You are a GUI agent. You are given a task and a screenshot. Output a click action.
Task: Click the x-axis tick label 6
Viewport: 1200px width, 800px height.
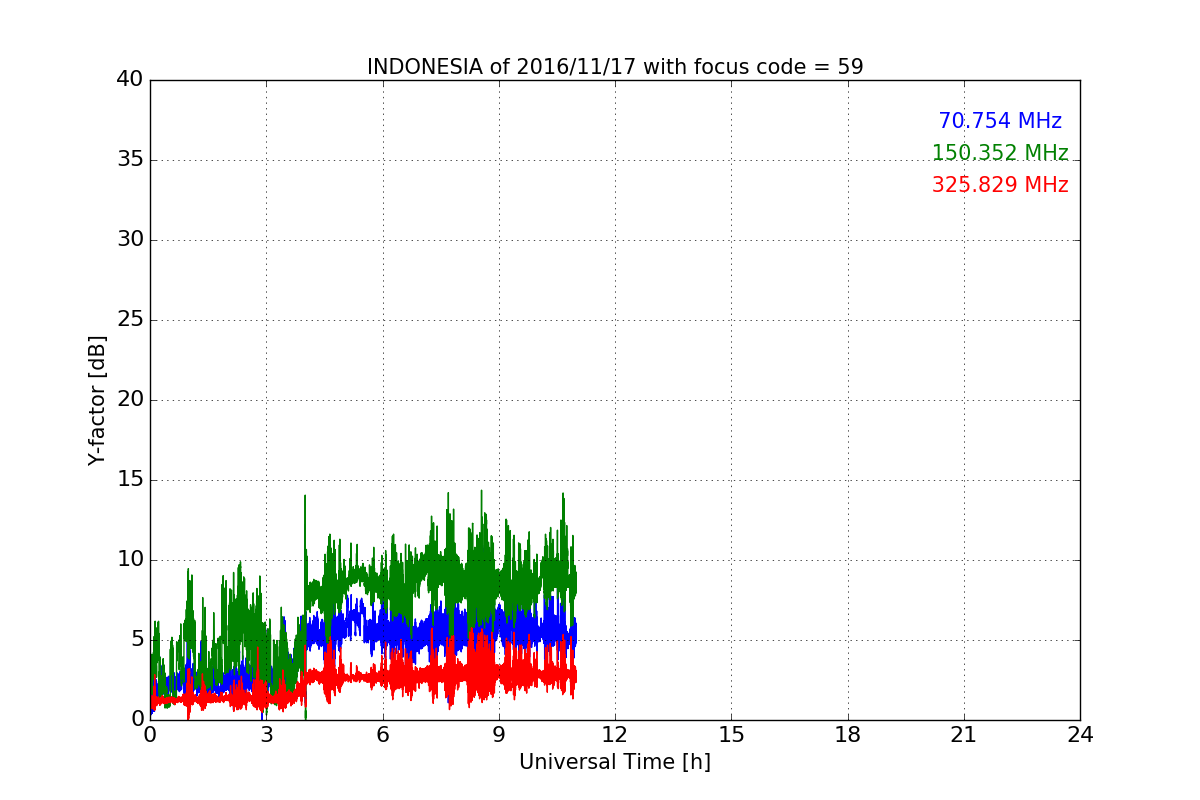(382, 735)
